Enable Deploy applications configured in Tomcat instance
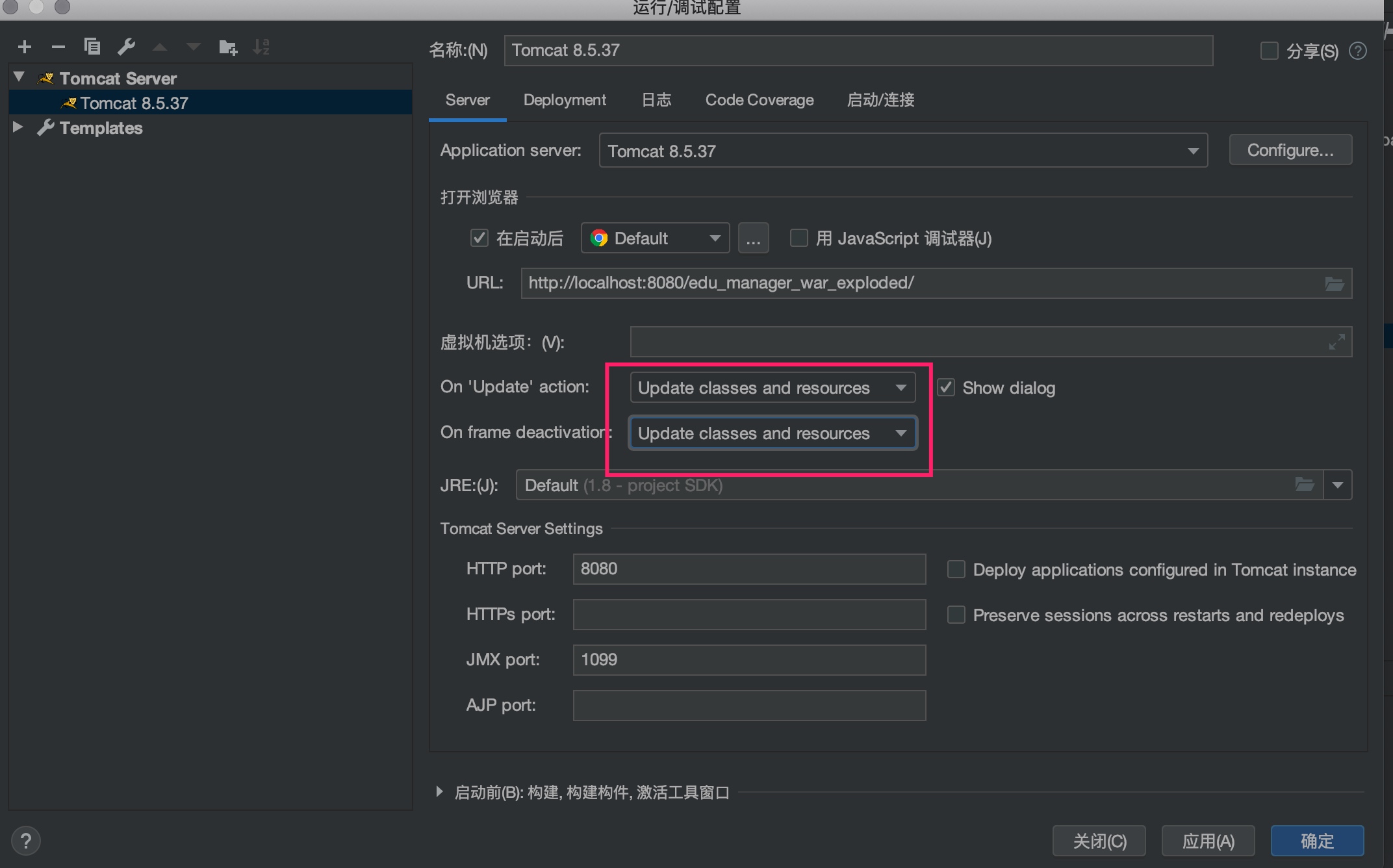 pos(956,569)
